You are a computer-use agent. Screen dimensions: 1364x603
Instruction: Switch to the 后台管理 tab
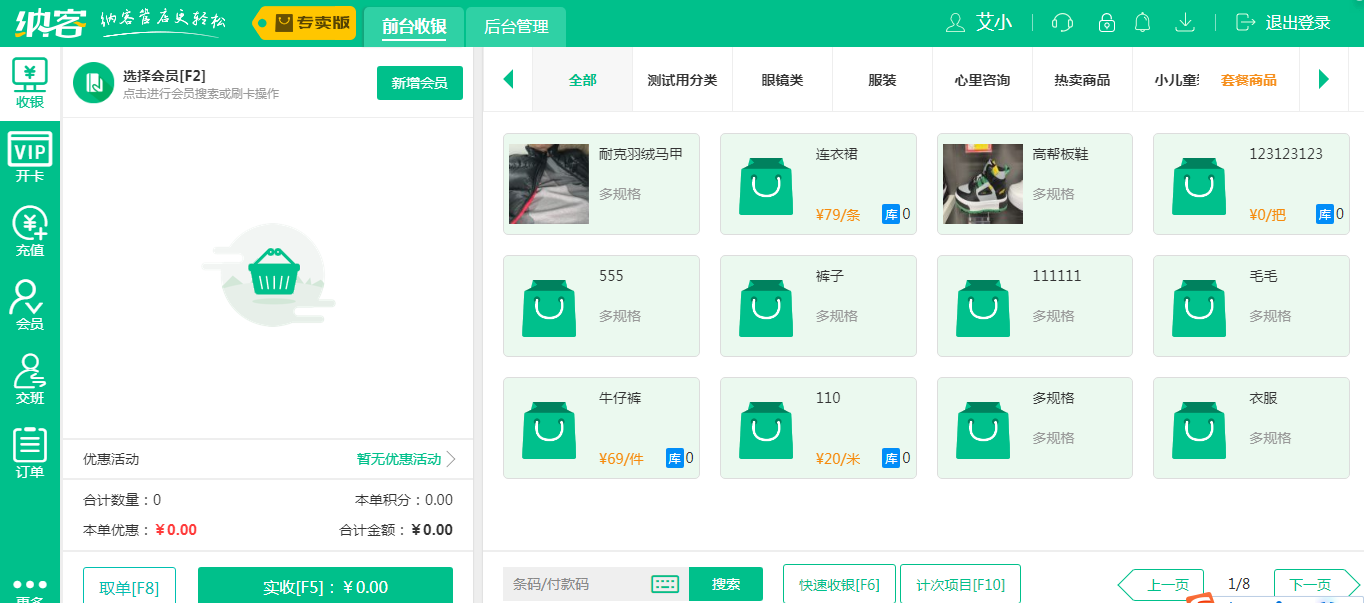point(516,28)
